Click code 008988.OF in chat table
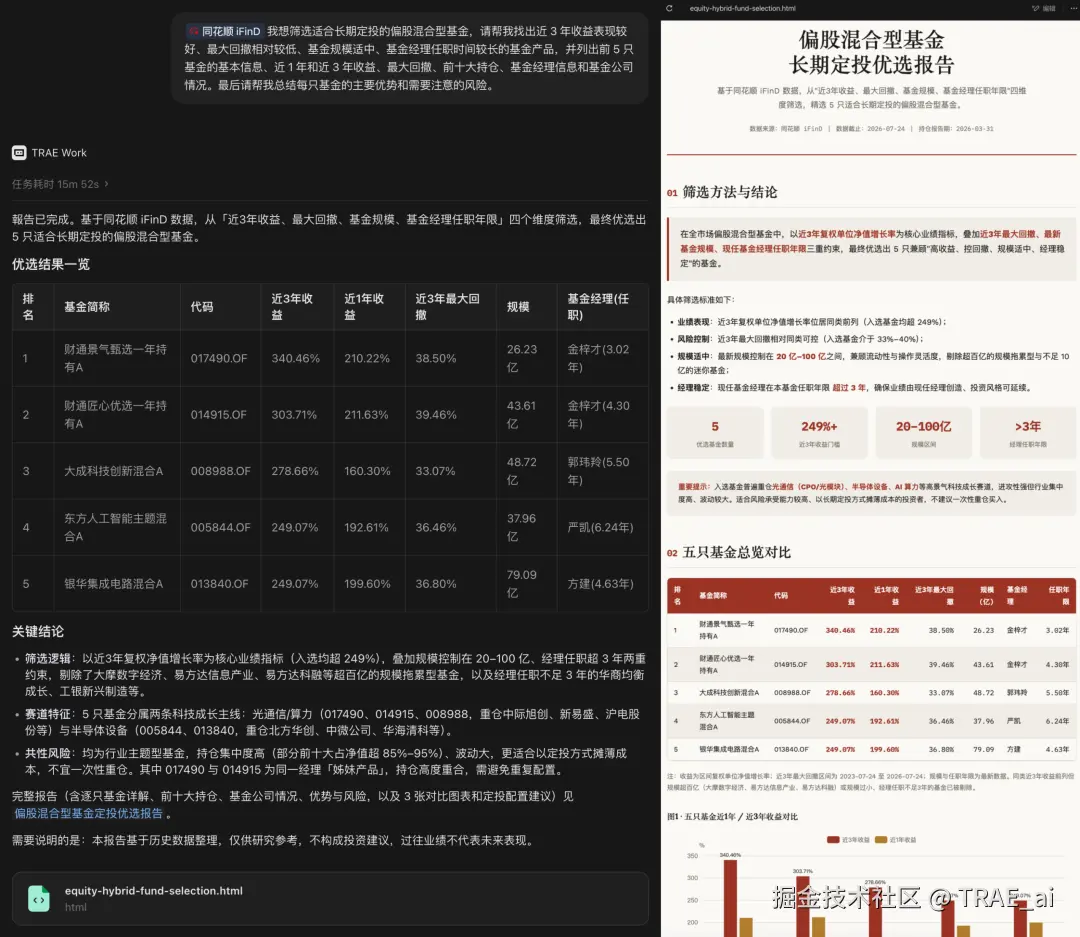The width and height of the screenshot is (1080, 937). pos(220,471)
